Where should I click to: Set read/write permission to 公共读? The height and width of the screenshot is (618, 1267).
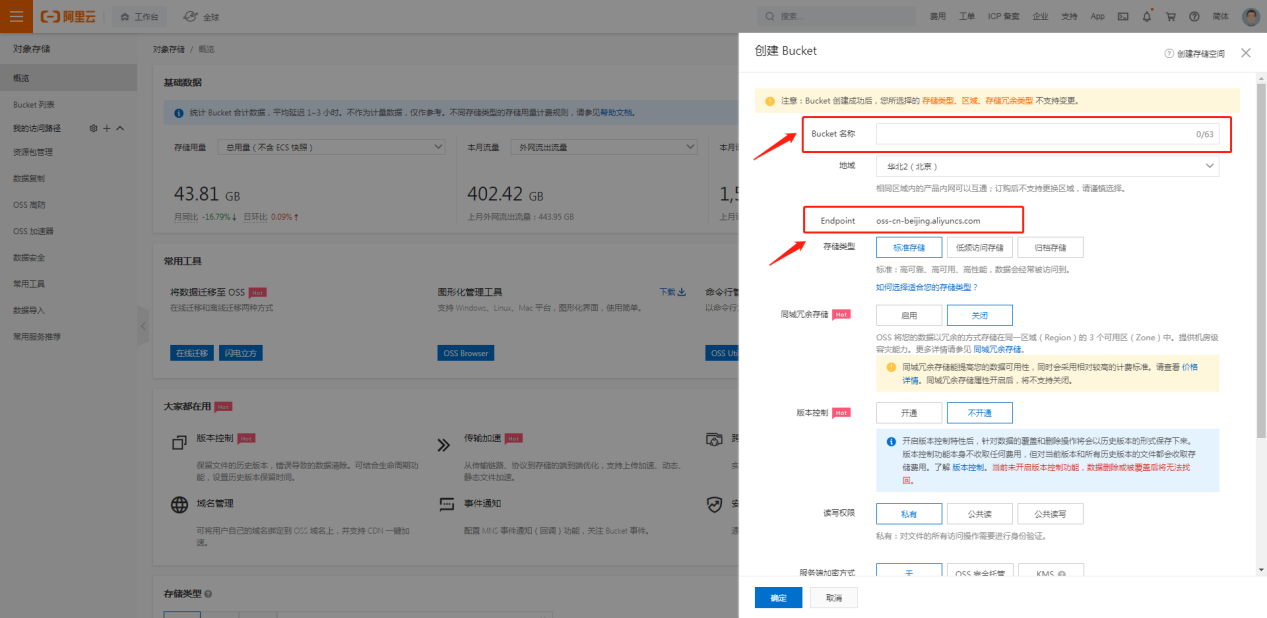(x=979, y=513)
